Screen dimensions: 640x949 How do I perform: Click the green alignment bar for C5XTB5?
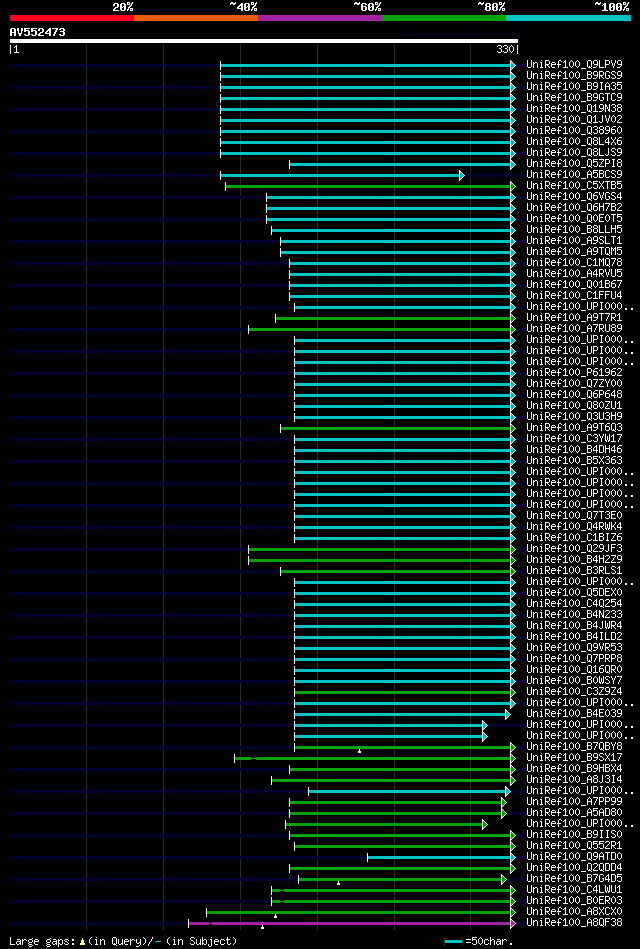click(x=369, y=186)
